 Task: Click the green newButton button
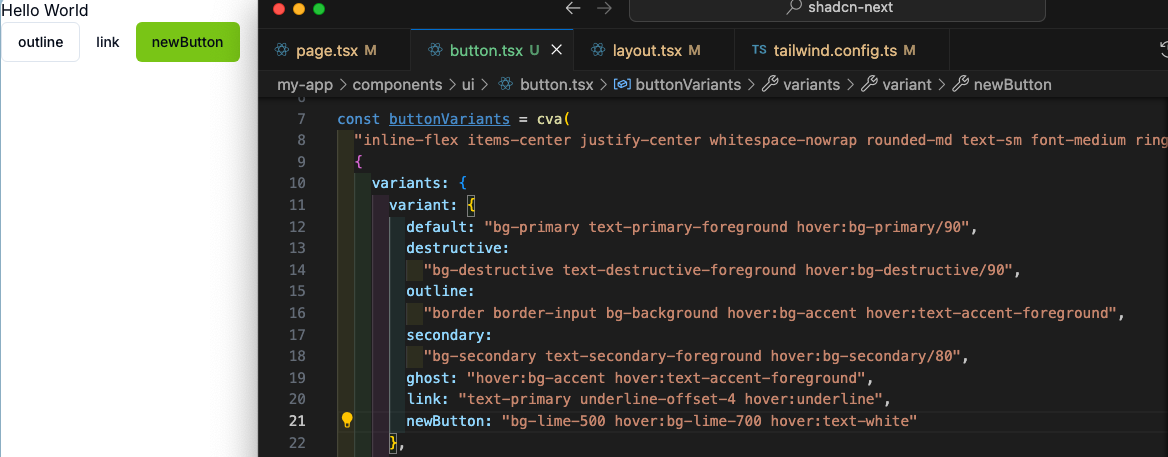[x=188, y=42]
